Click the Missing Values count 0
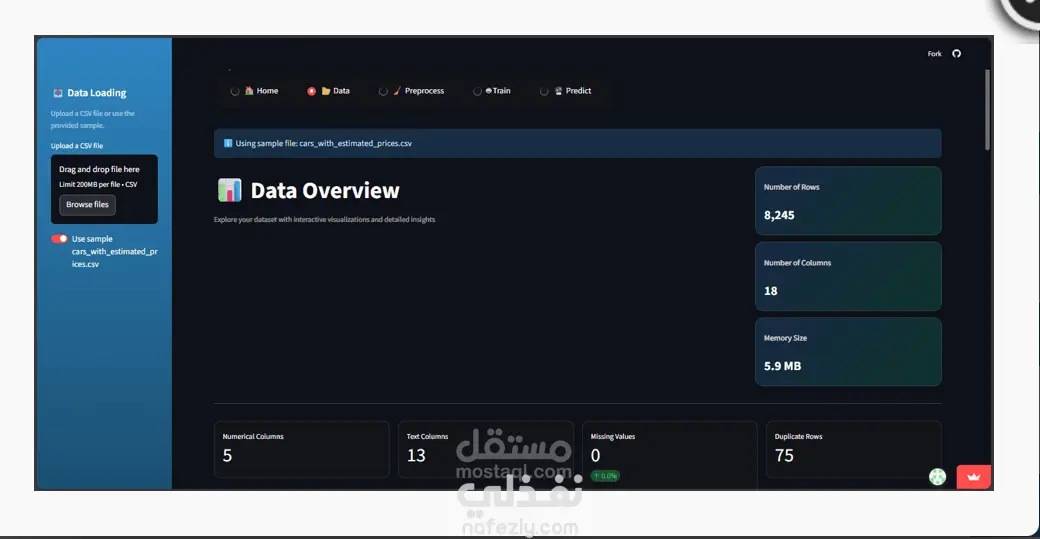Screen dimensions: 1040x539 point(596,455)
